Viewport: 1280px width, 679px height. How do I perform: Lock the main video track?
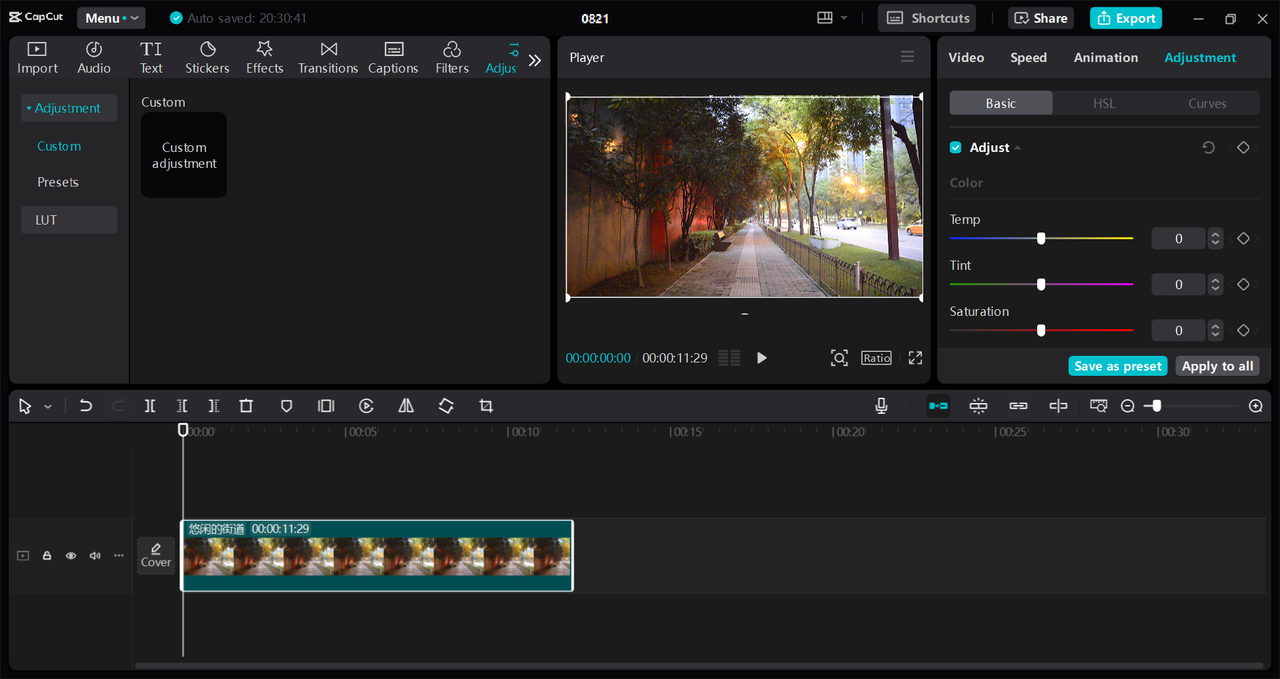click(x=47, y=556)
